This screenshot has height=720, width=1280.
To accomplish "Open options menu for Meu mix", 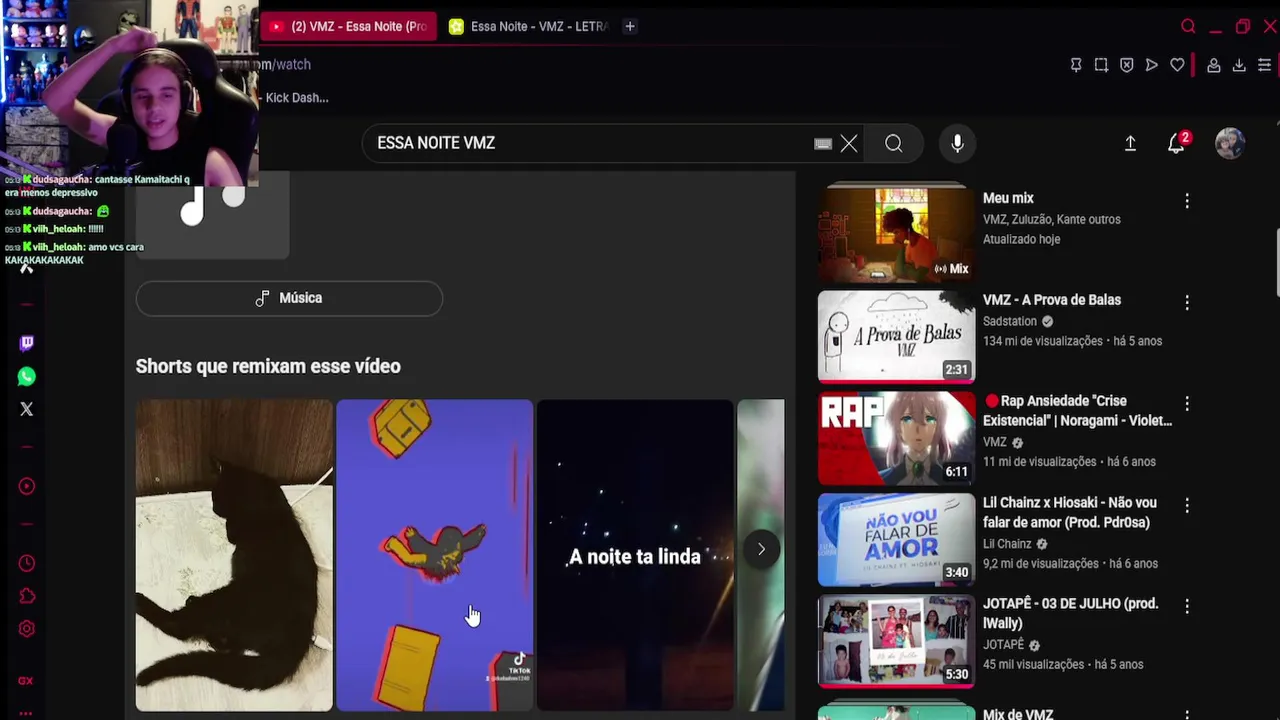I will pos(1187,201).
